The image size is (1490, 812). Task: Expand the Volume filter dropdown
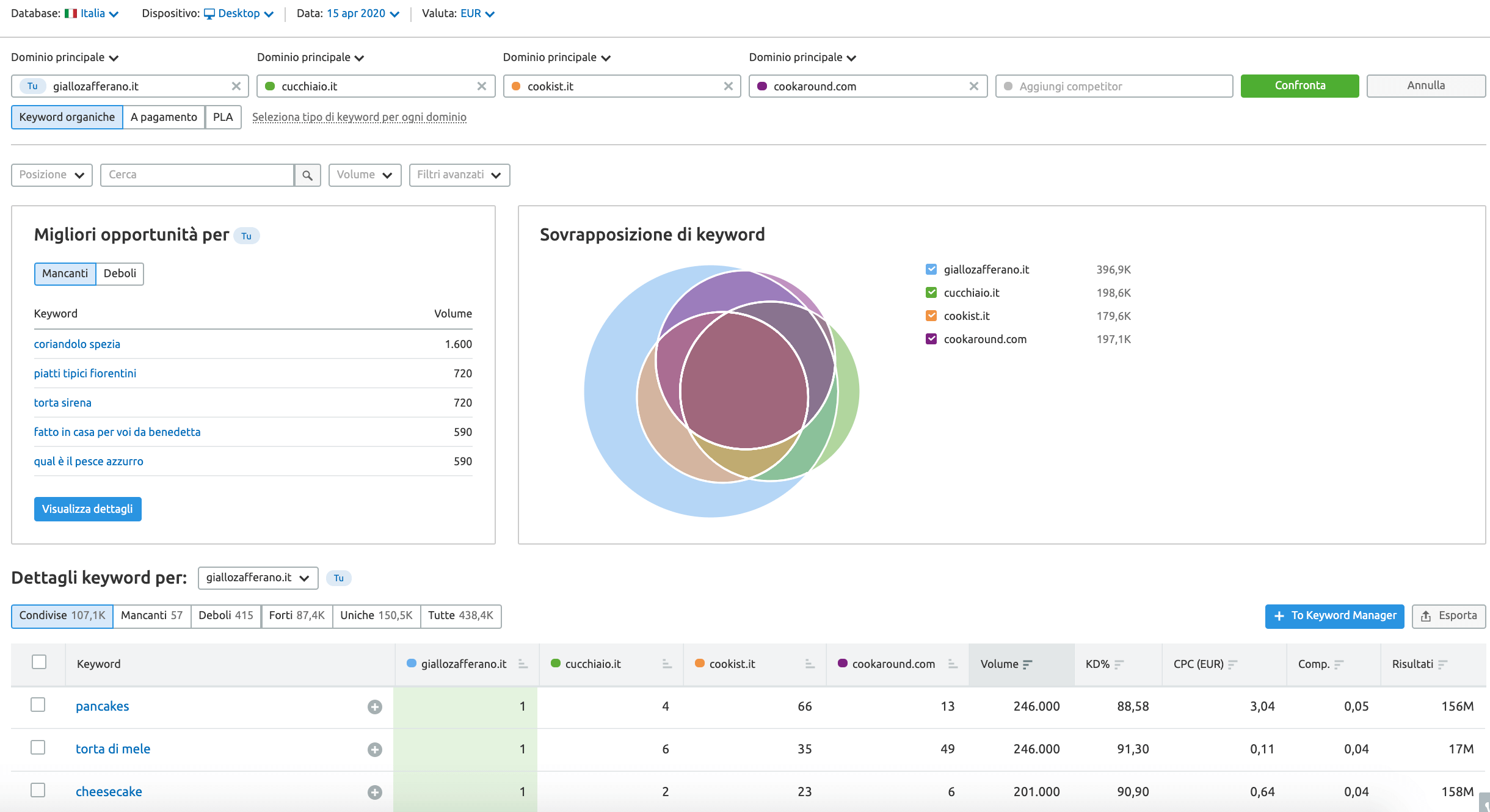pos(365,175)
